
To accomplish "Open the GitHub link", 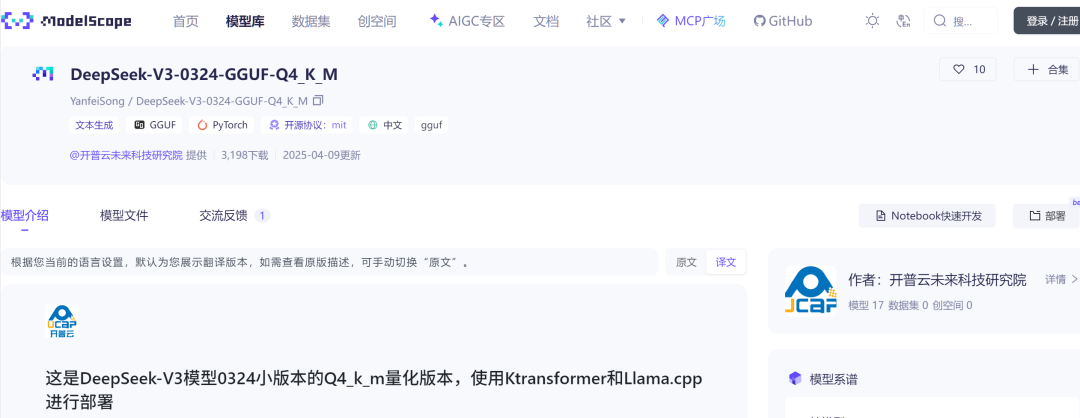I will (x=782, y=21).
